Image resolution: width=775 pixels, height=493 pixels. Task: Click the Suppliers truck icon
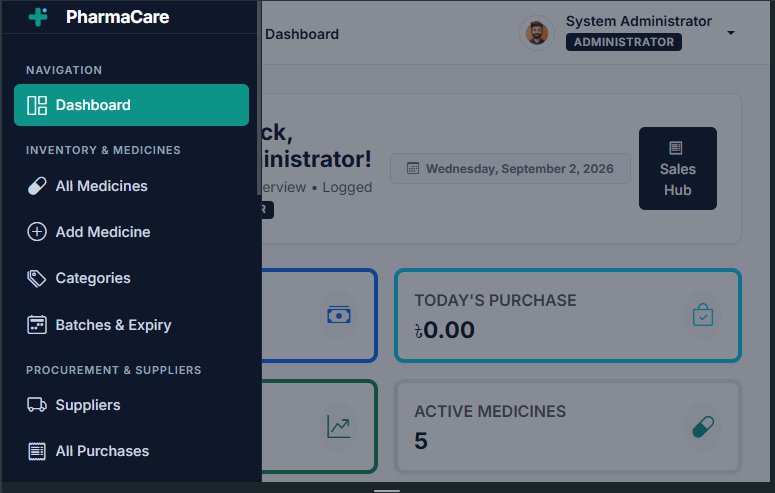point(37,404)
